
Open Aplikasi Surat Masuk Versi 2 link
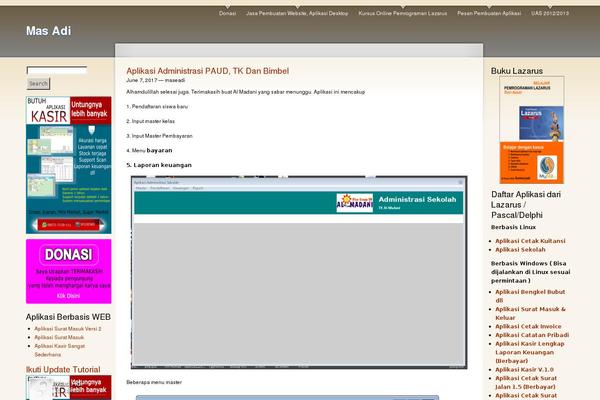pos(68,329)
